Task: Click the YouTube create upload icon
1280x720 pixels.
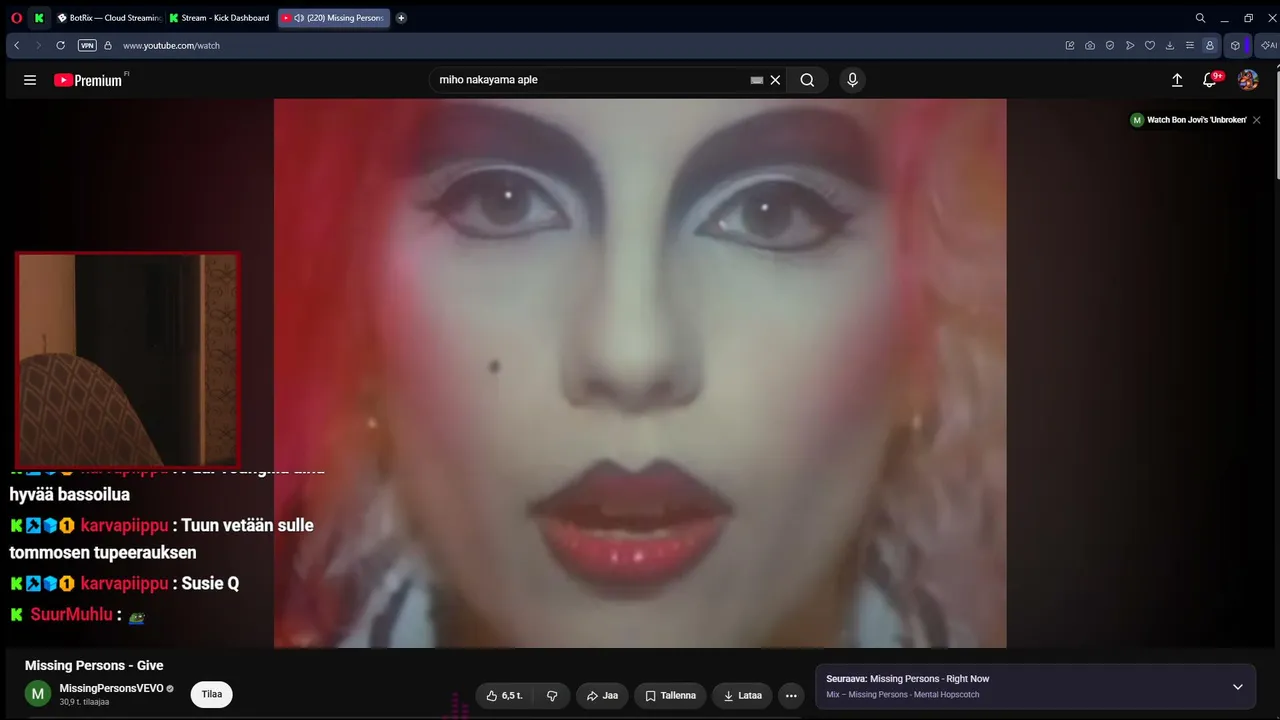Action: [1177, 80]
